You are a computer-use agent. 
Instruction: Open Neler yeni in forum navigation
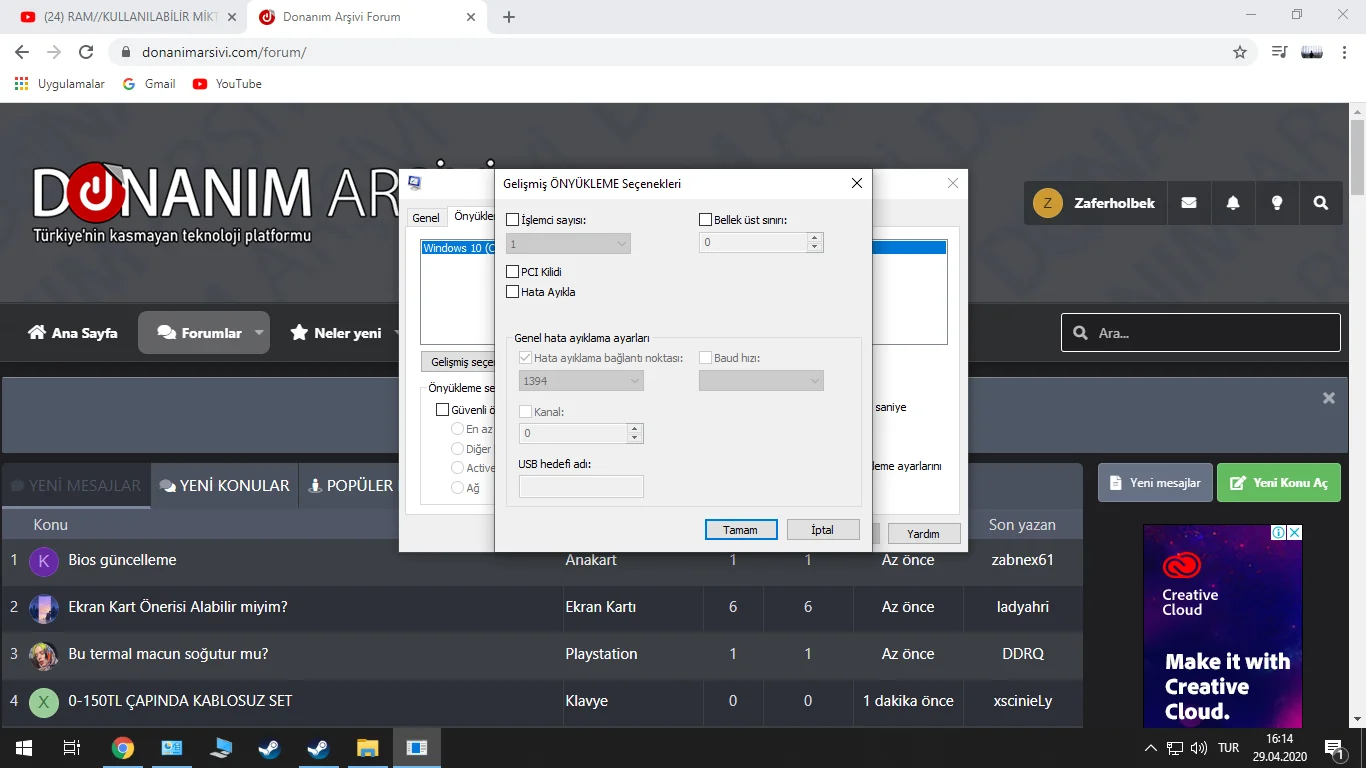tap(336, 333)
